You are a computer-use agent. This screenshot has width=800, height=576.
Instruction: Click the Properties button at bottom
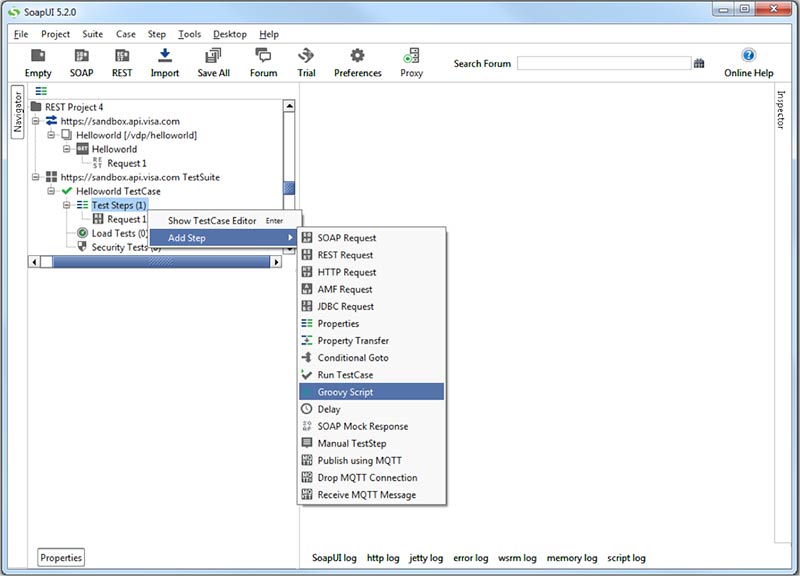pyautogui.click(x=62, y=558)
